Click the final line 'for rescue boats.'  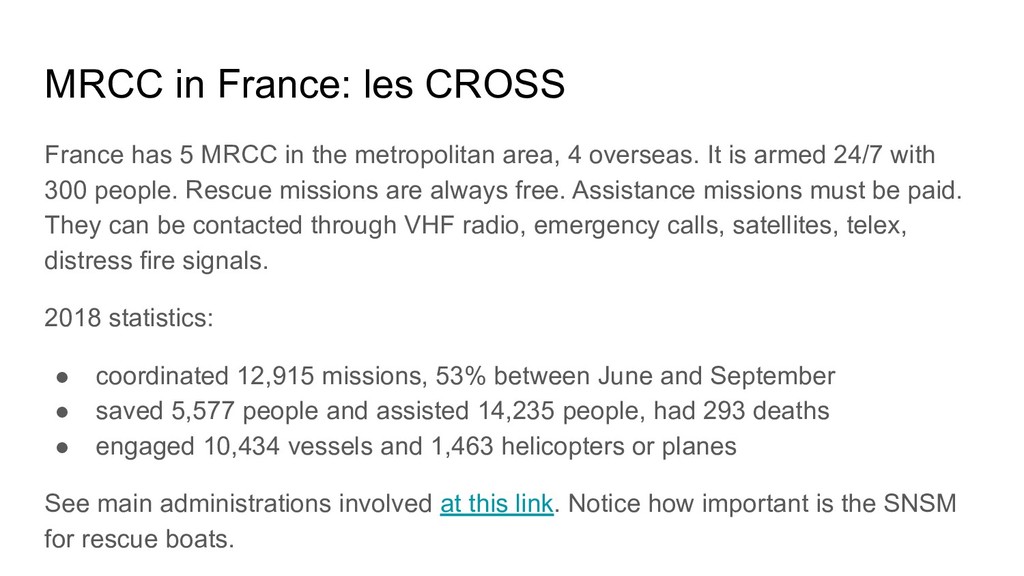point(139,539)
